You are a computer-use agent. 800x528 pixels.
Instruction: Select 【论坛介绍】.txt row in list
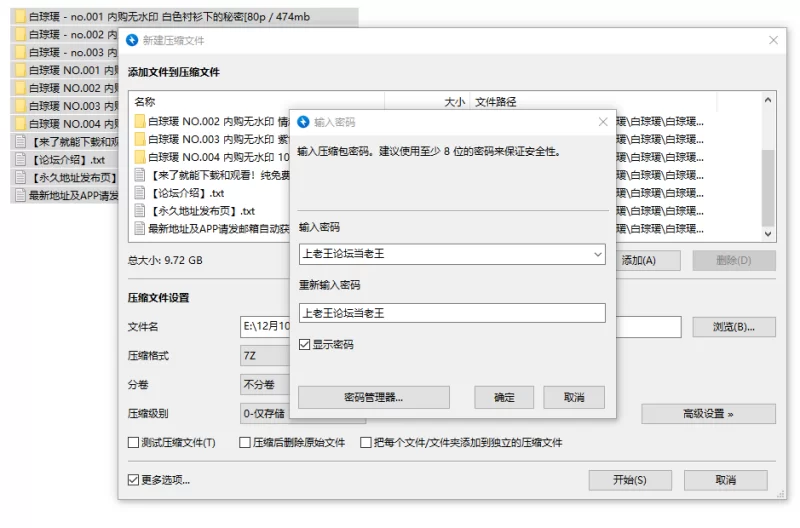pos(210,193)
